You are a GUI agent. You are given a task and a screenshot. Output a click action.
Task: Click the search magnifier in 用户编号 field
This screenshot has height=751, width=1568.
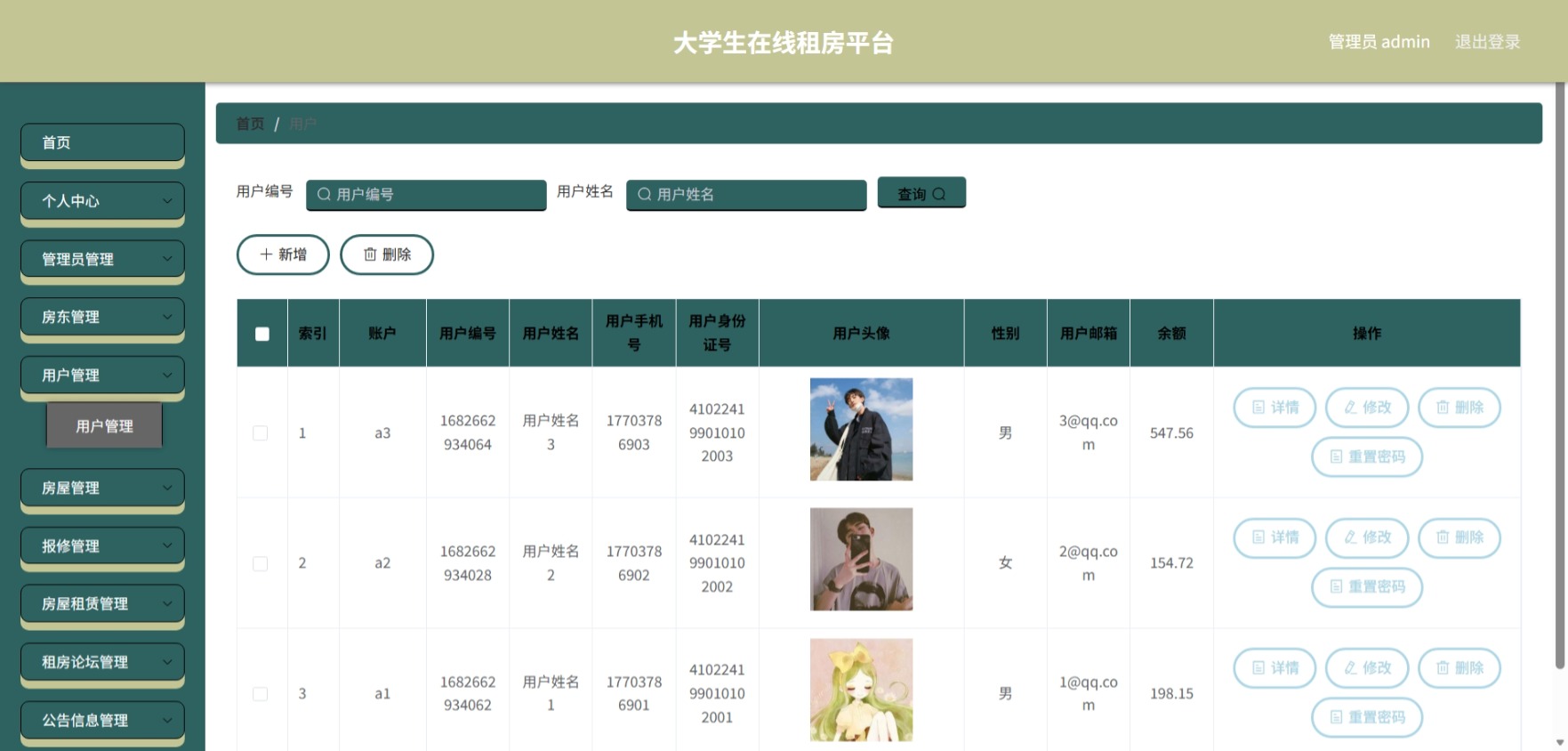pos(324,194)
